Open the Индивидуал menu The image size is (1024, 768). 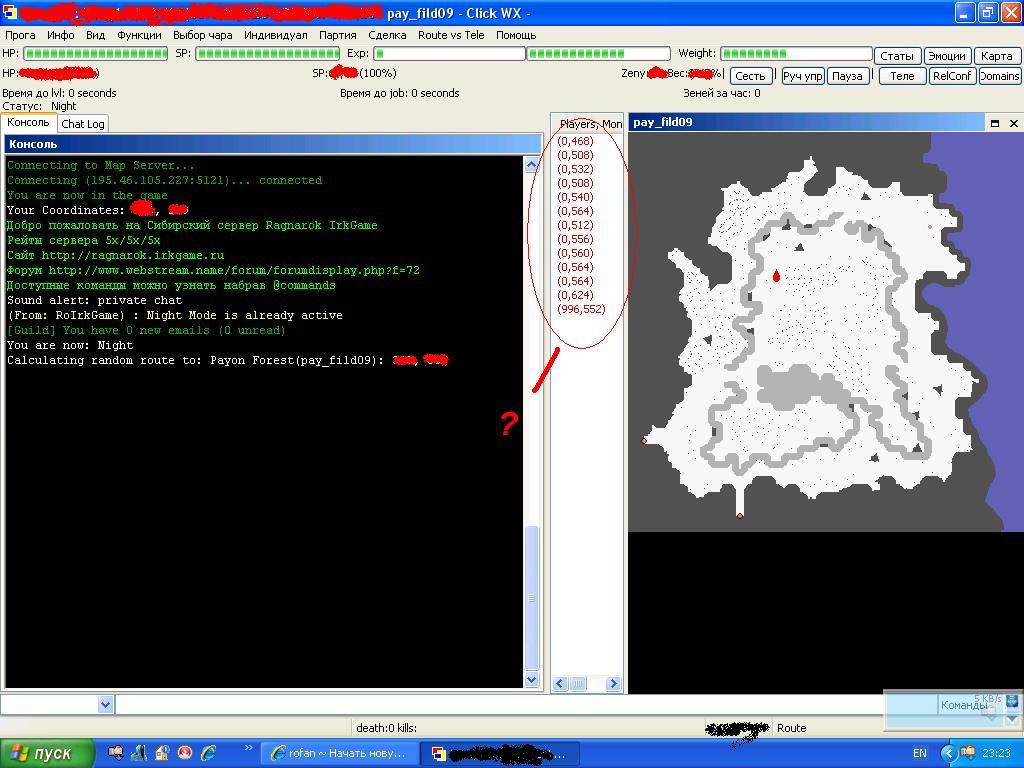coord(276,35)
